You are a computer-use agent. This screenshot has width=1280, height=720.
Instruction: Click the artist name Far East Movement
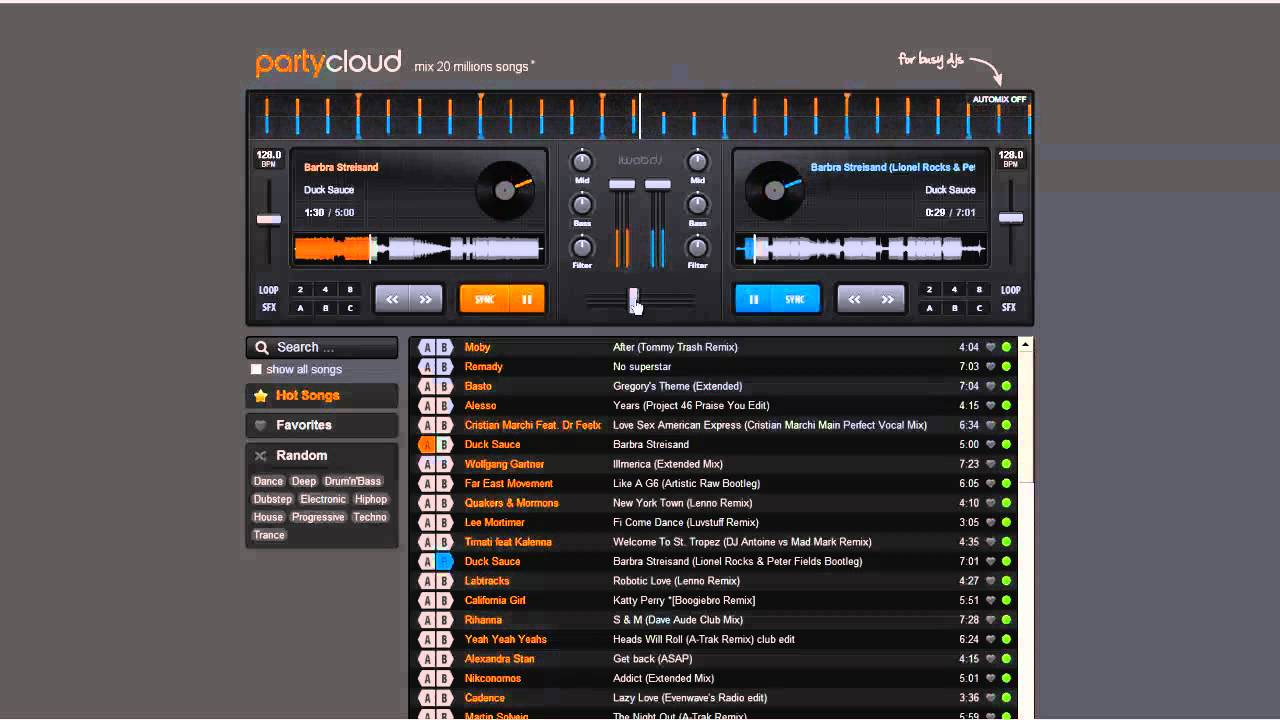(509, 484)
